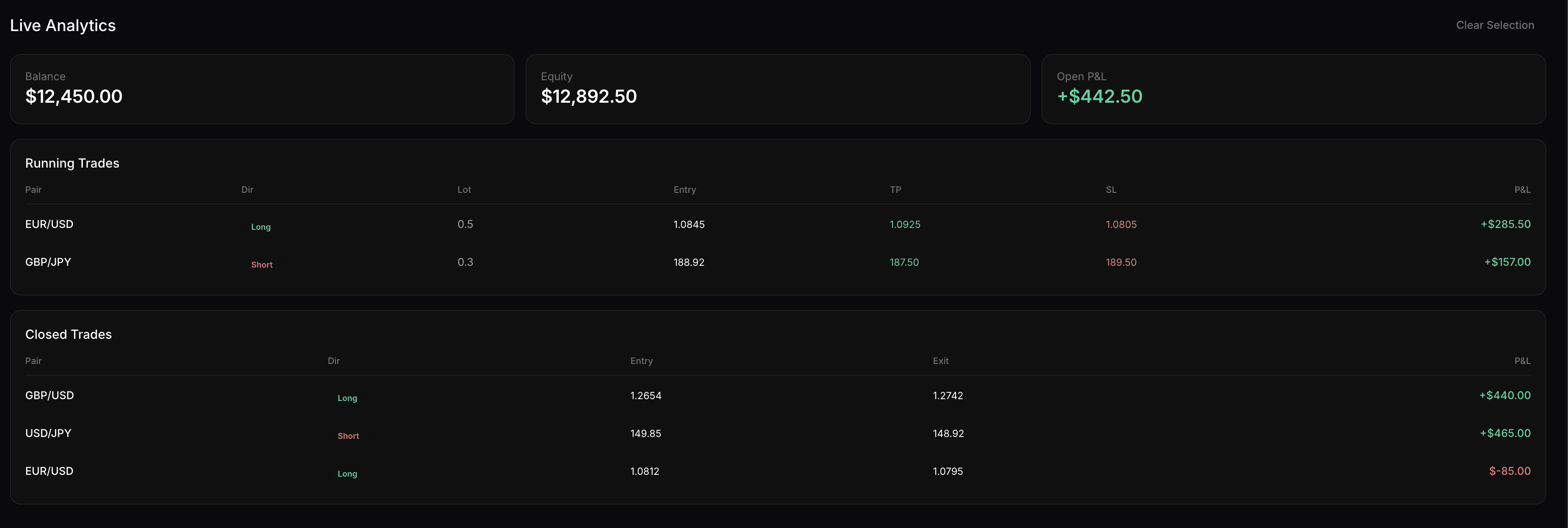Select the Balance card showing $12,450.00
1568x528 pixels.
(262, 89)
